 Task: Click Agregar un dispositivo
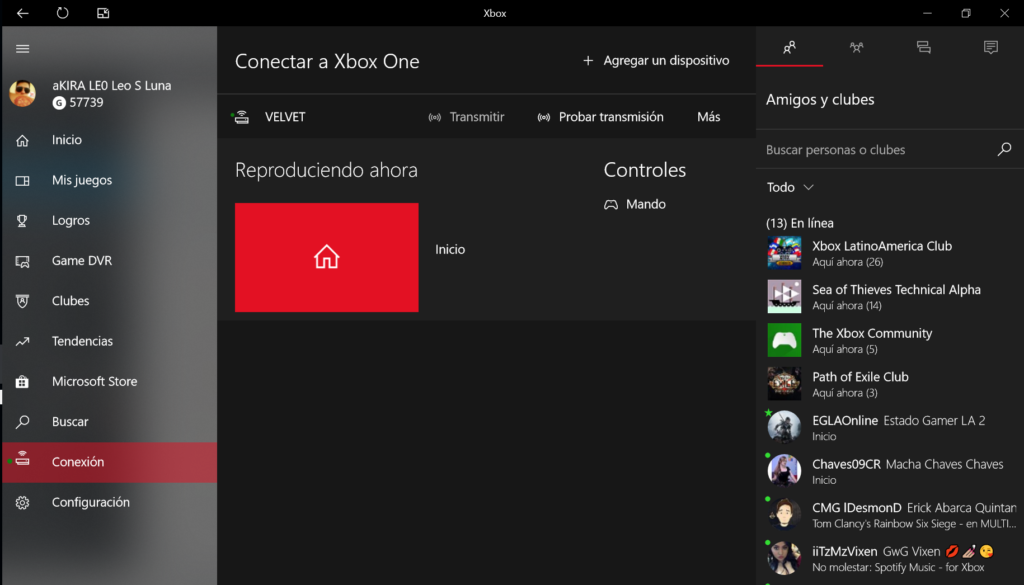[656, 61]
